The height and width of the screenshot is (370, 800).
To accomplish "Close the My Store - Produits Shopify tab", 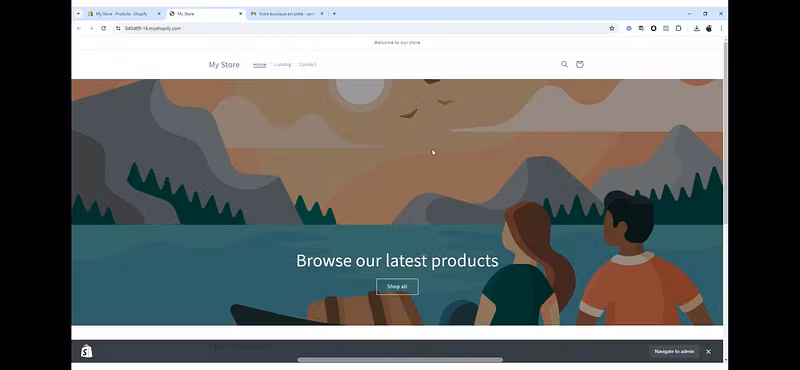I will click(159, 14).
